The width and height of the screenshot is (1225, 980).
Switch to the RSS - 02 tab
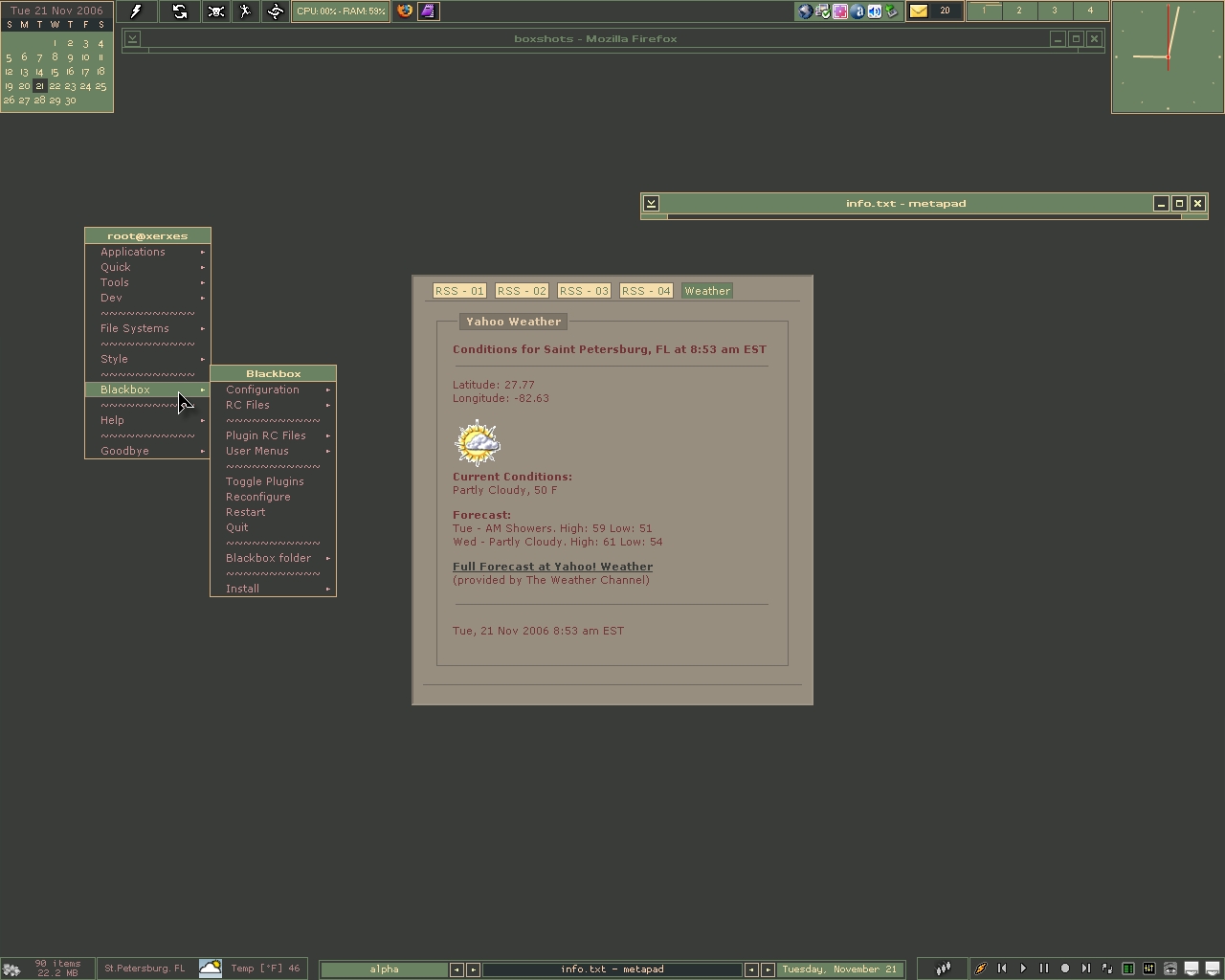point(522,291)
